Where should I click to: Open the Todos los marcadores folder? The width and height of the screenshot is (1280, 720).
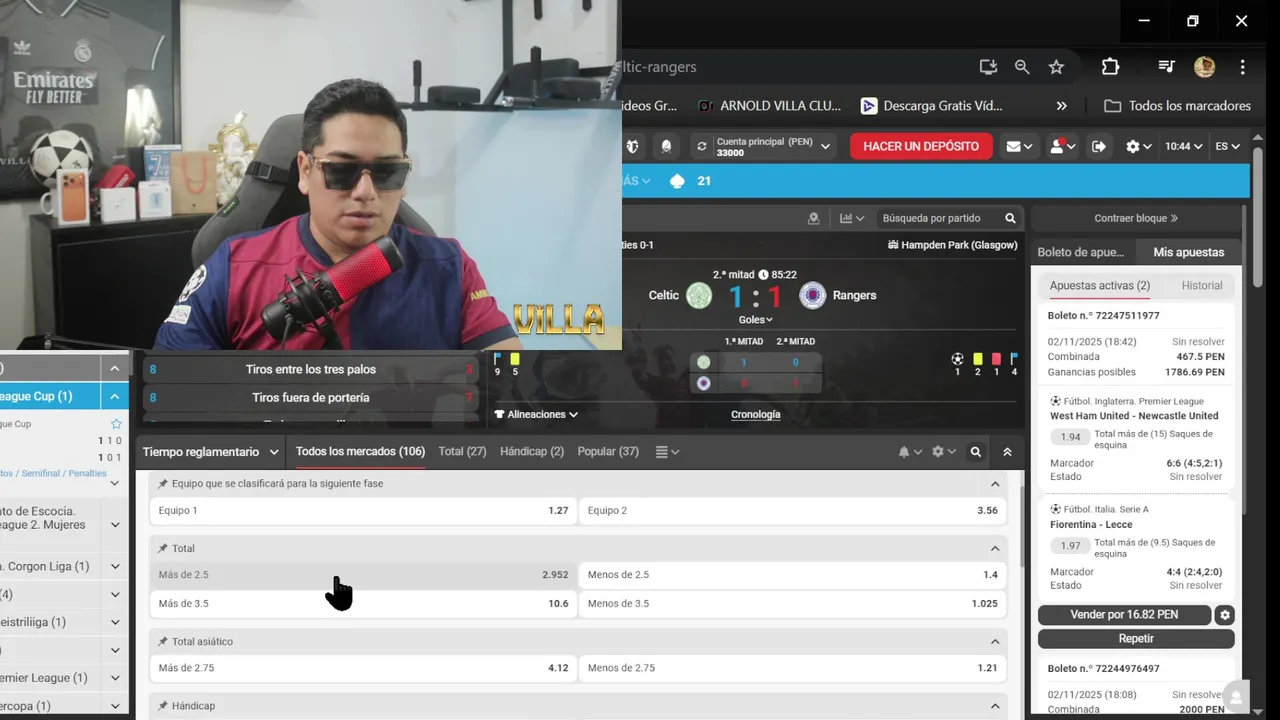click(1178, 106)
